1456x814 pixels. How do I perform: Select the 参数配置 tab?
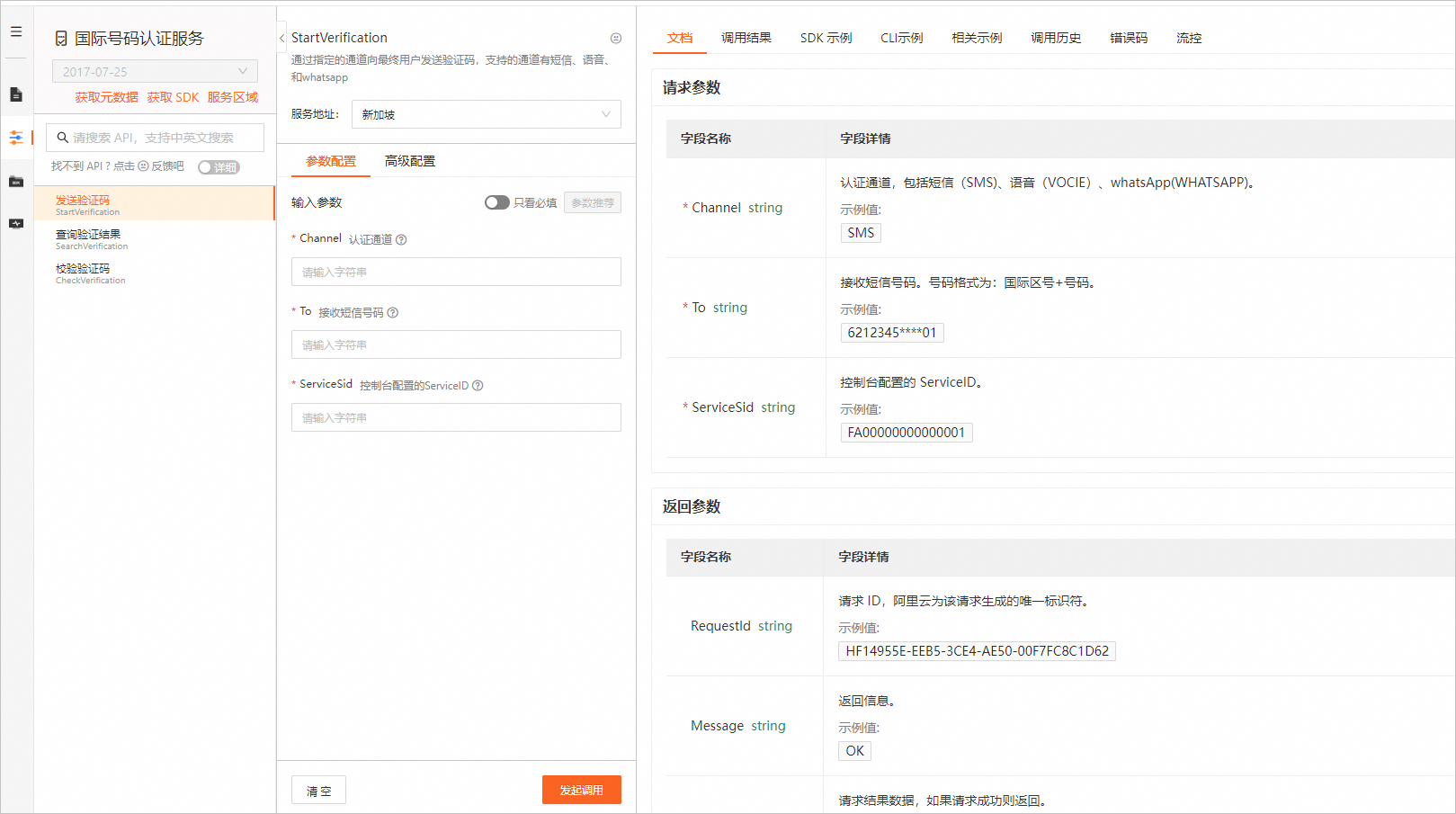pyautogui.click(x=331, y=161)
